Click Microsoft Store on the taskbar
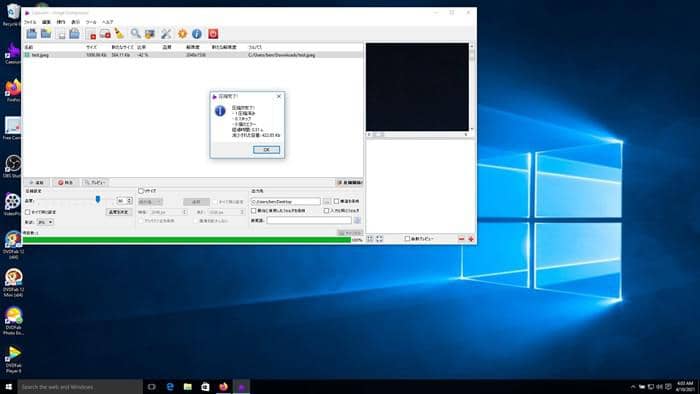This screenshot has width=700, height=394. [205, 386]
